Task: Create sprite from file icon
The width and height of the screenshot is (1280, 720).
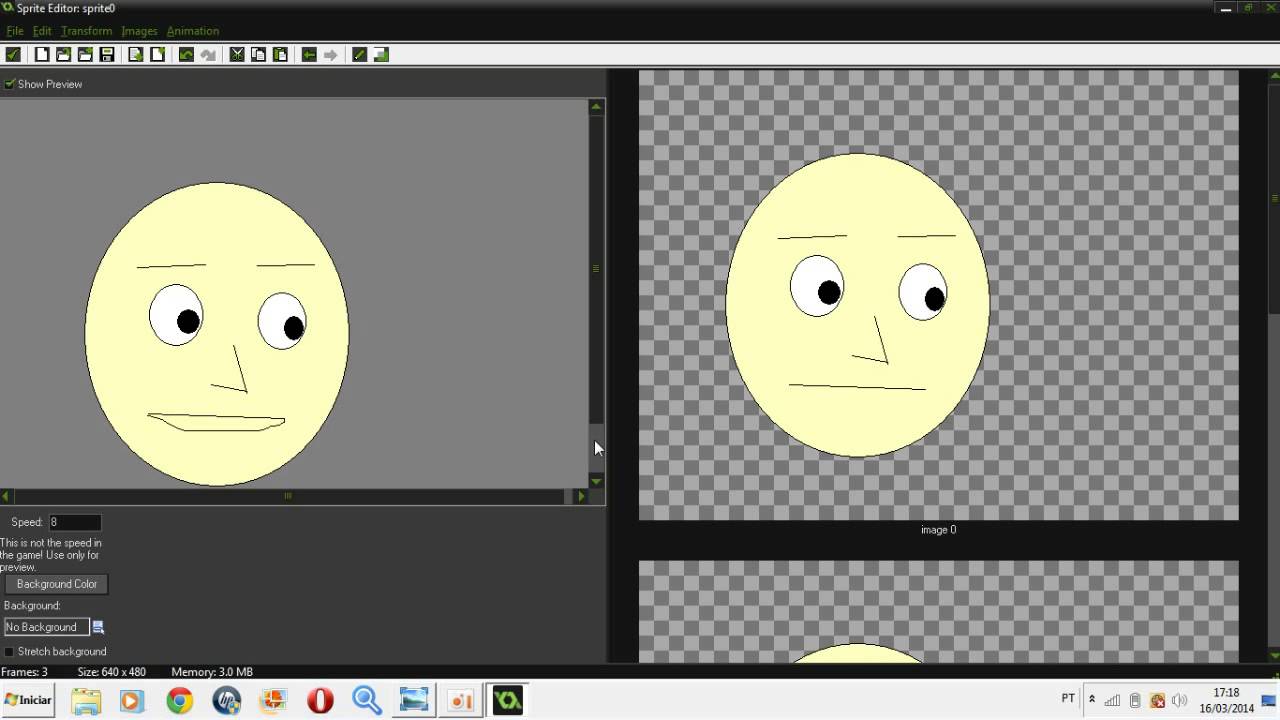Action: [x=63, y=55]
